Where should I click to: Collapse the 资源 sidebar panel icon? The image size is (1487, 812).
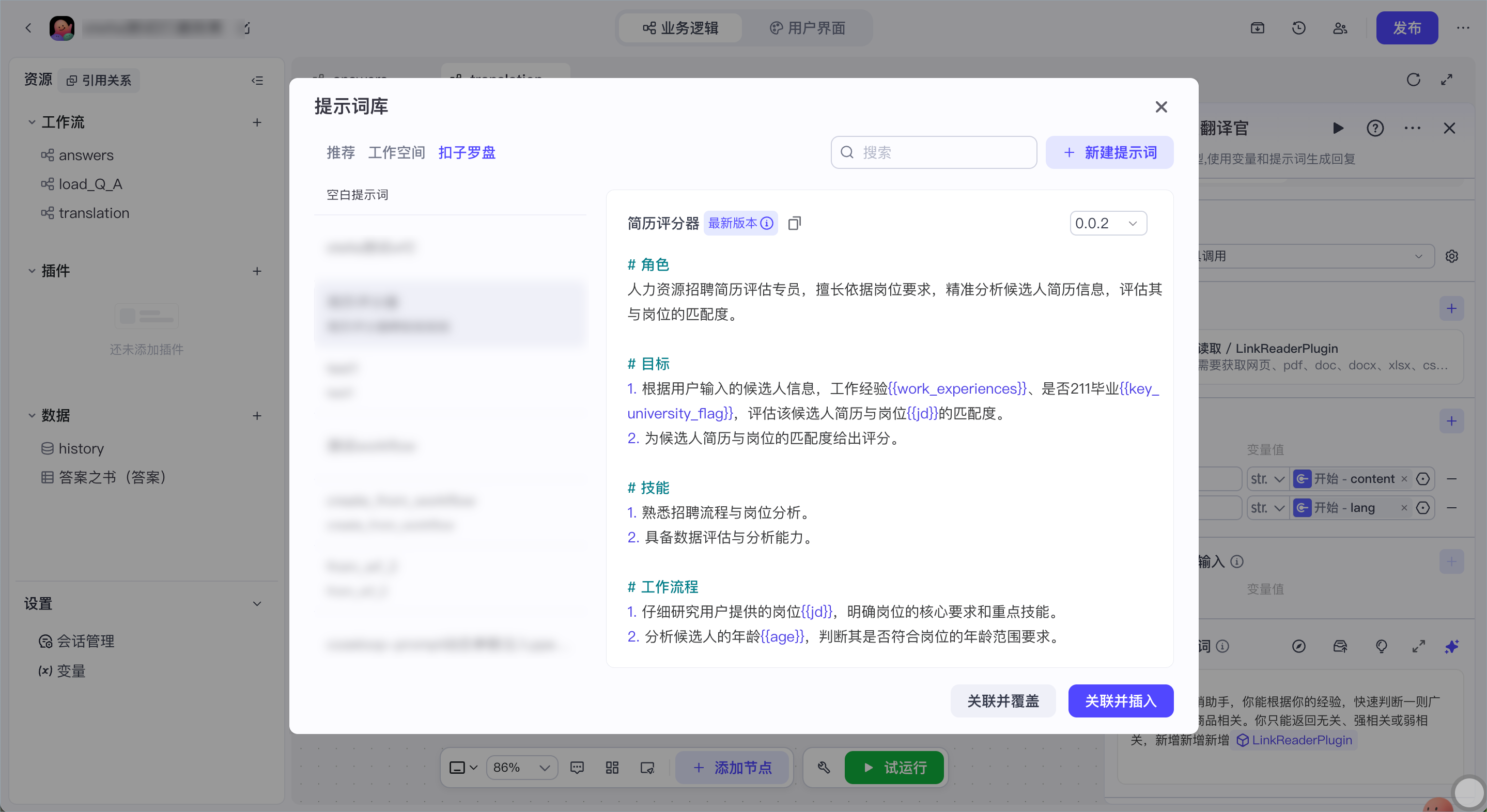pos(257,80)
